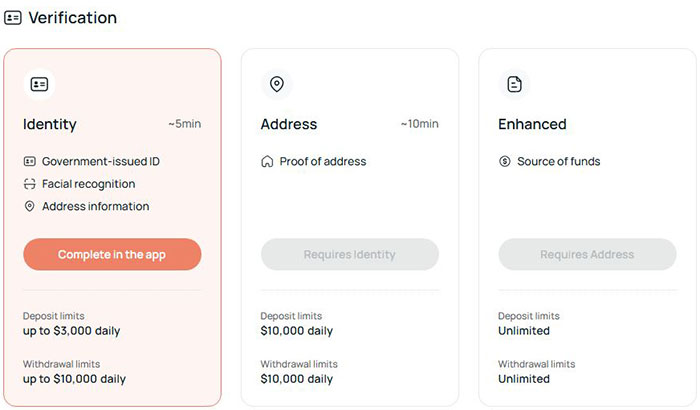Click the Government-issued ID text
The image size is (700, 410).
101,161
